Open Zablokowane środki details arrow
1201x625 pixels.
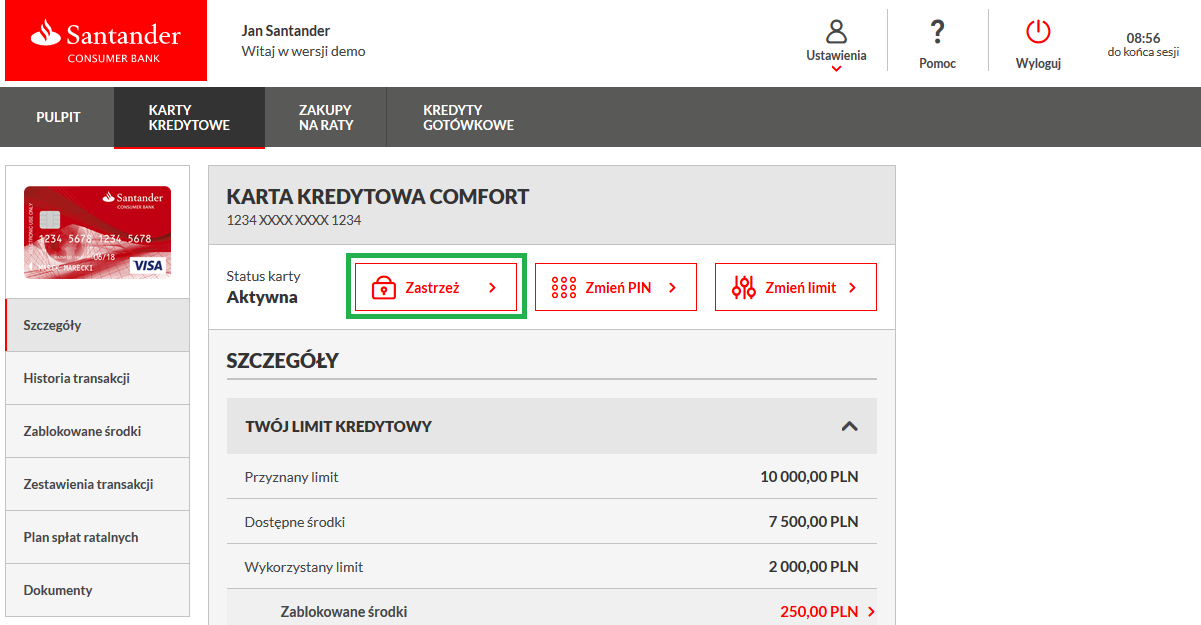[x=871, y=612]
